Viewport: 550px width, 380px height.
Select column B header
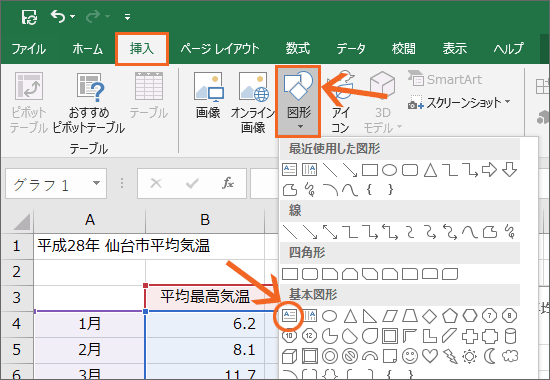point(205,220)
